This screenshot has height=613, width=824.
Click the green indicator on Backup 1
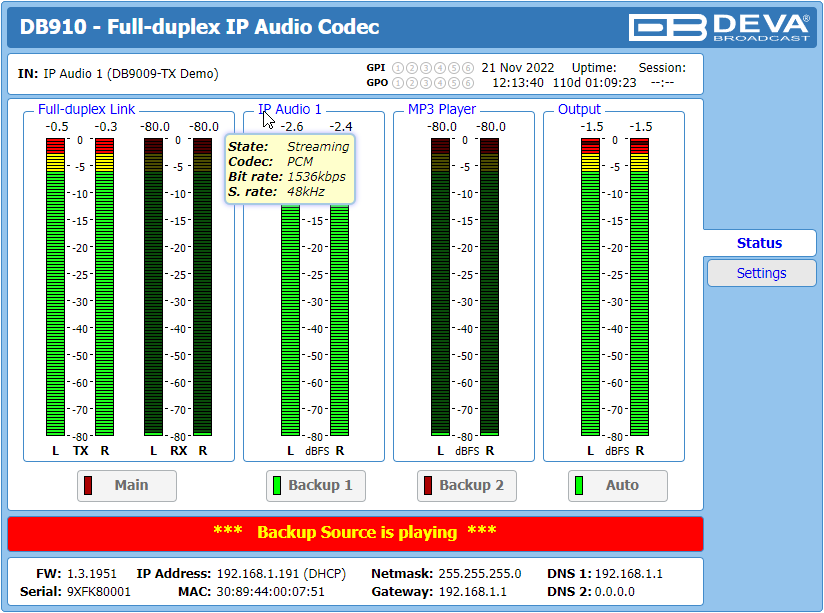(x=277, y=485)
